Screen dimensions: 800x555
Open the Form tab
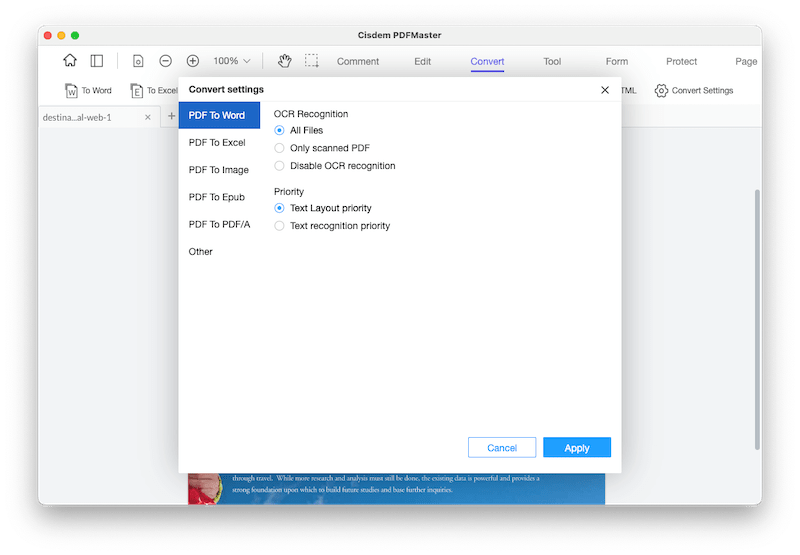point(617,61)
